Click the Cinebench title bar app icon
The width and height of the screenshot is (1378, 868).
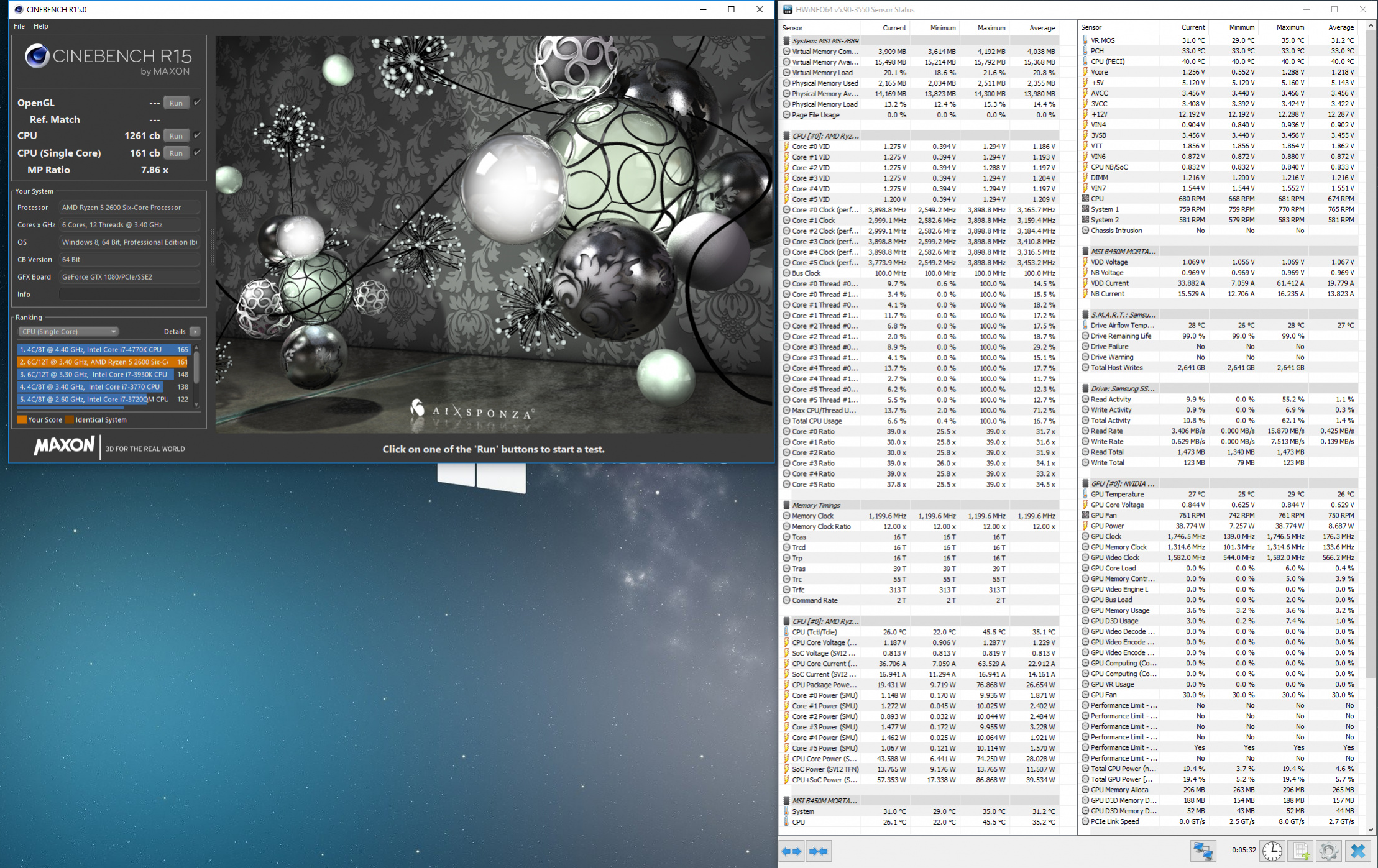18,9
